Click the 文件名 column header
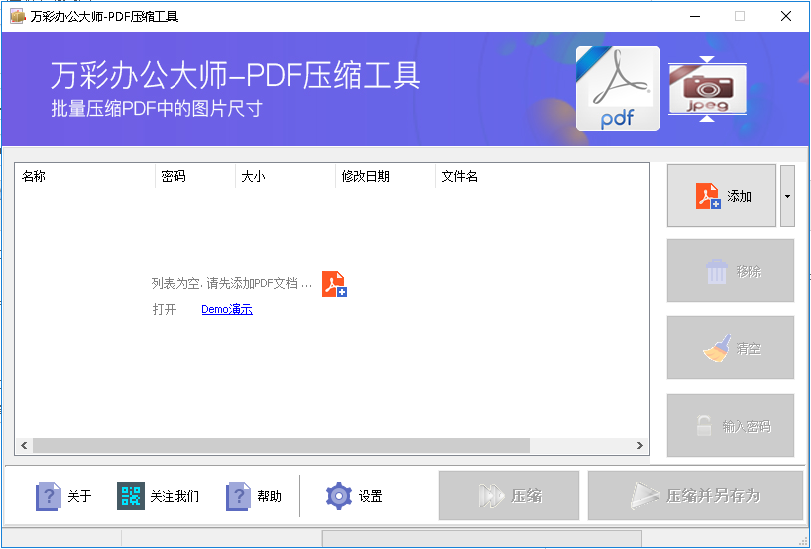The height and width of the screenshot is (549, 811). tap(540, 177)
